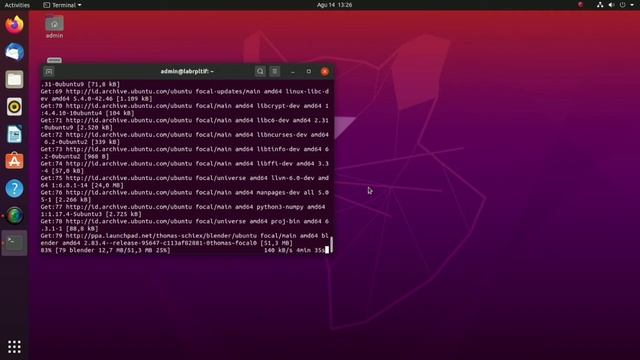
Task: Open Firefox from the dock
Action: 14,24
